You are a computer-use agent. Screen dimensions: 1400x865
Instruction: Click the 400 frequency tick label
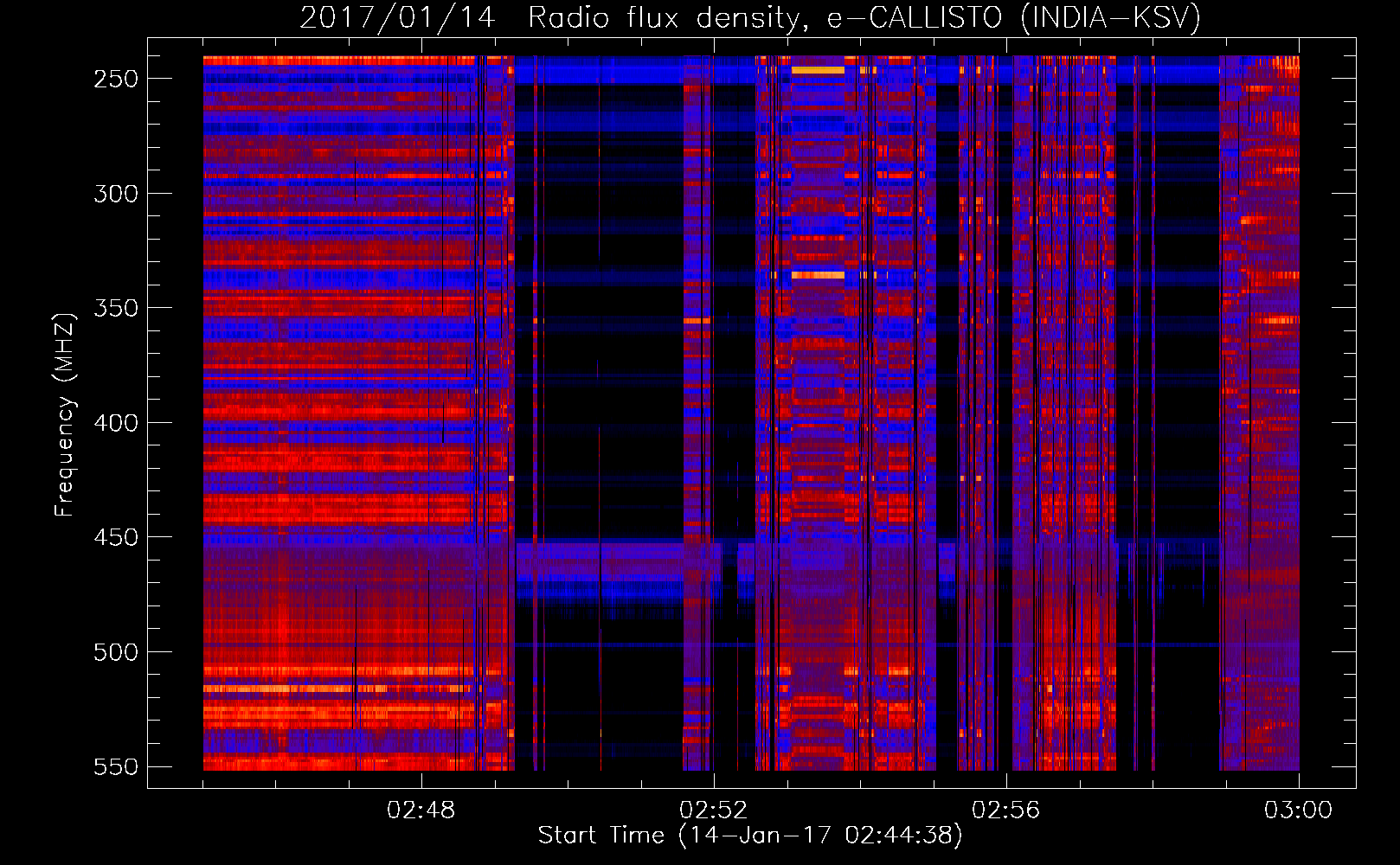pyautogui.click(x=116, y=423)
